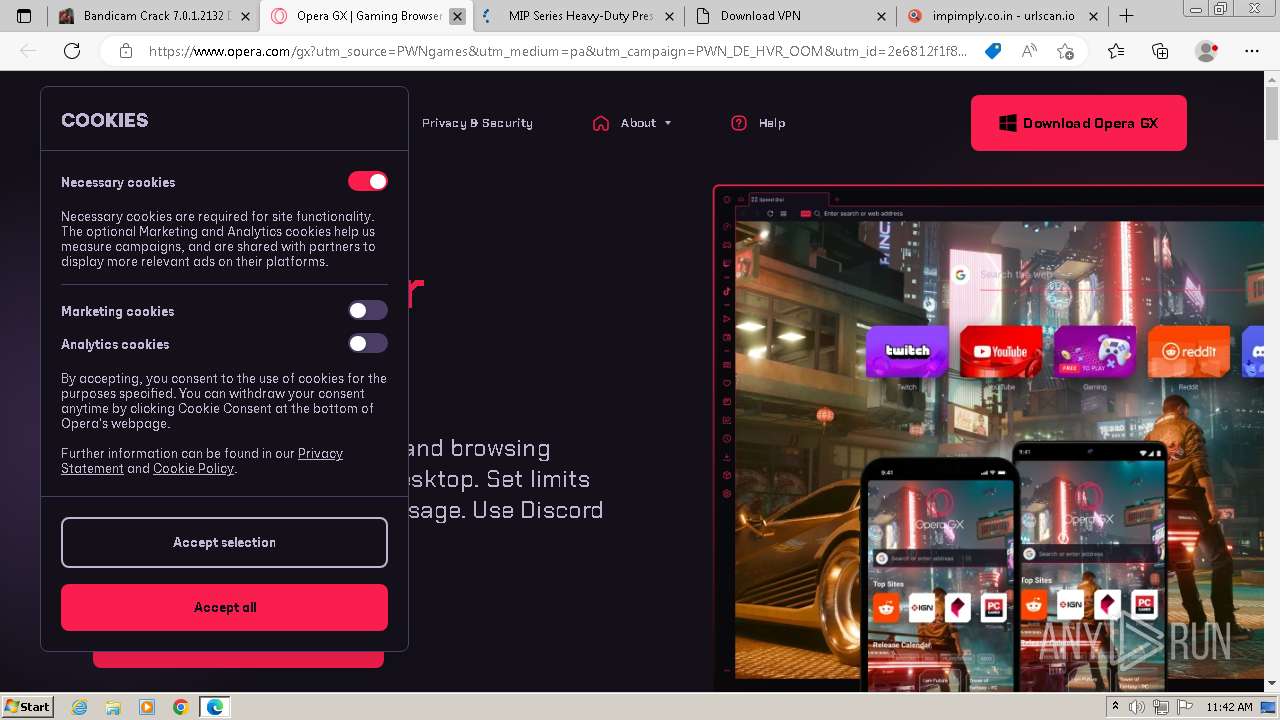Open Google Chrome from taskbar
Screen dimensions: 1280x720
tap(181, 707)
